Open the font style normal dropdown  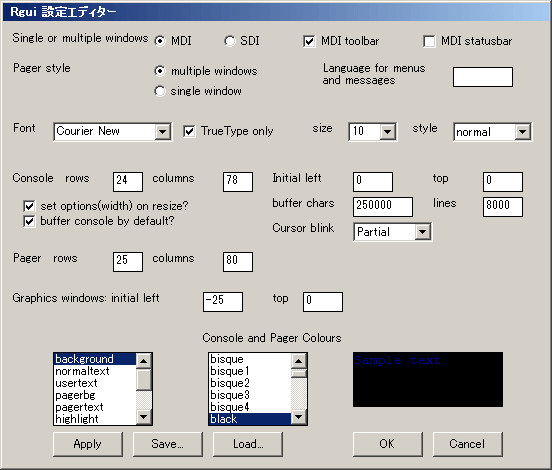pyautogui.click(x=522, y=132)
